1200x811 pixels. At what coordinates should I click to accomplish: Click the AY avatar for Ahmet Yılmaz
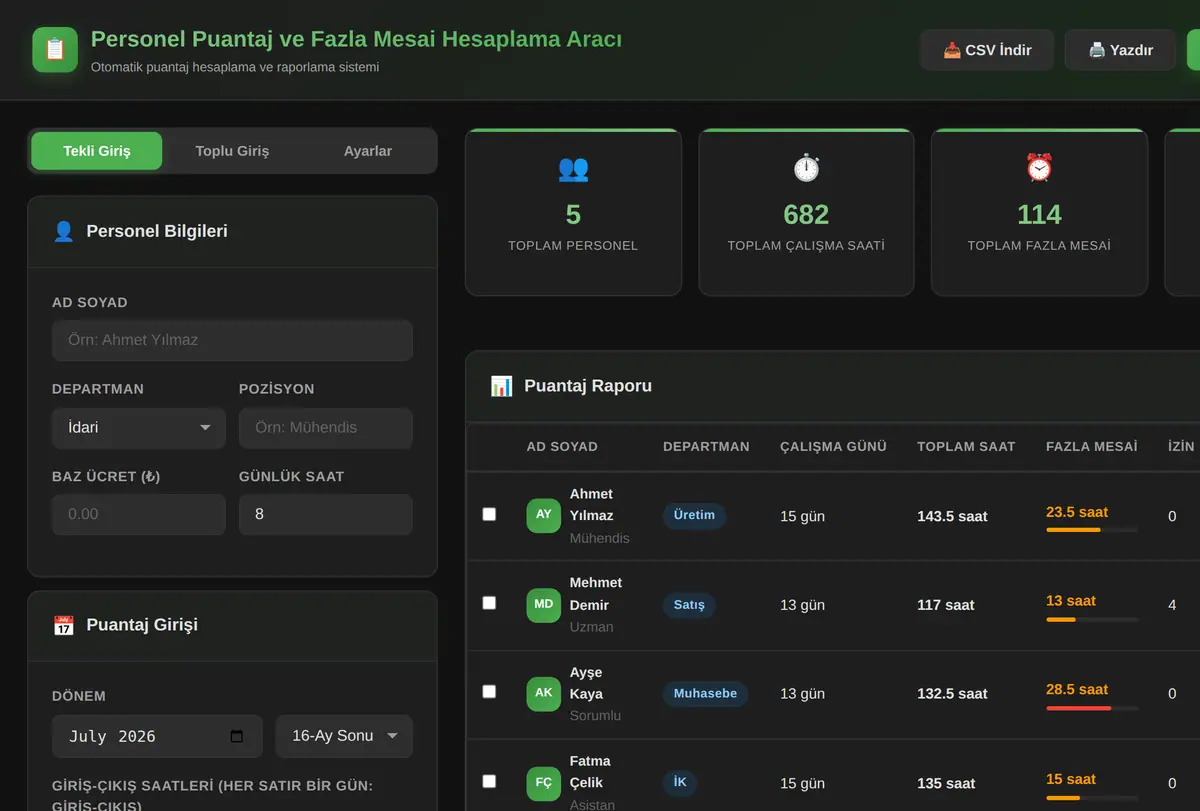click(544, 515)
